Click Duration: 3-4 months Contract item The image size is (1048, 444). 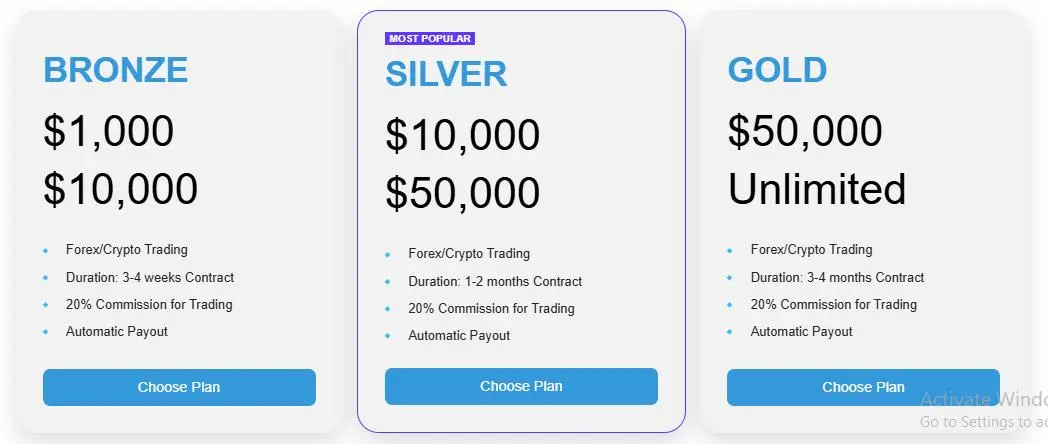(837, 278)
